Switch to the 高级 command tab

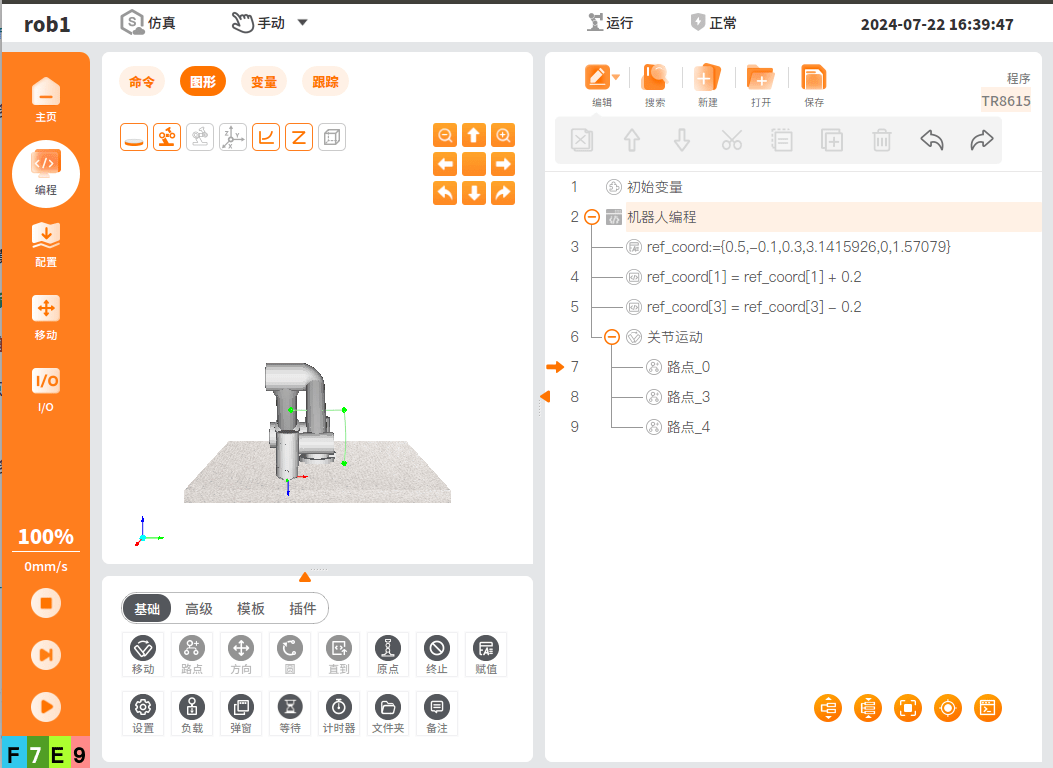[199, 608]
